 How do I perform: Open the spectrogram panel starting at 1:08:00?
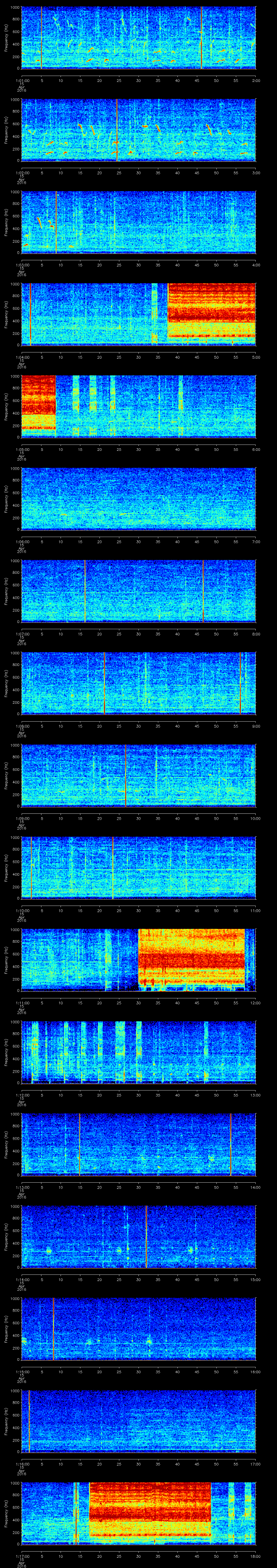[x=138, y=683]
